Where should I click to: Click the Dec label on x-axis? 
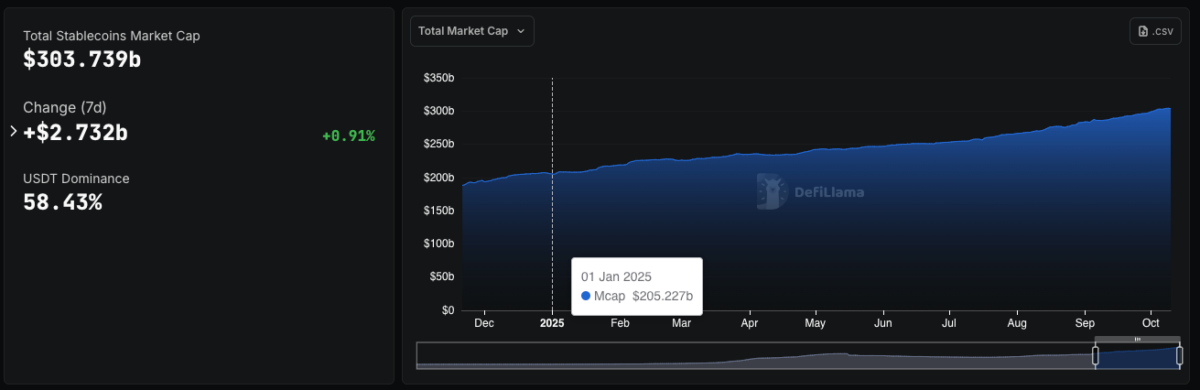click(484, 324)
